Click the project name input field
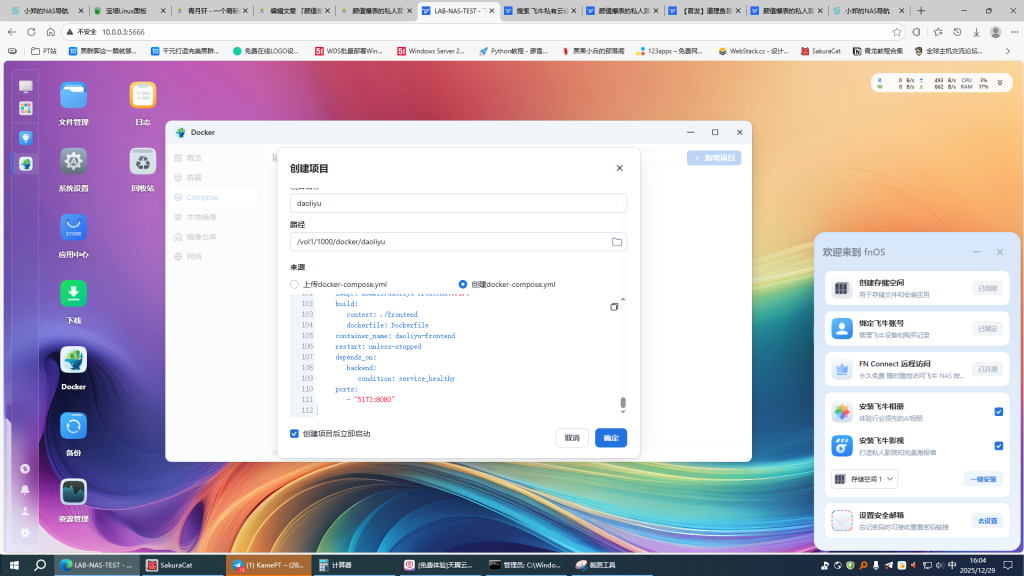This screenshot has height=576, width=1024. click(458, 203)
